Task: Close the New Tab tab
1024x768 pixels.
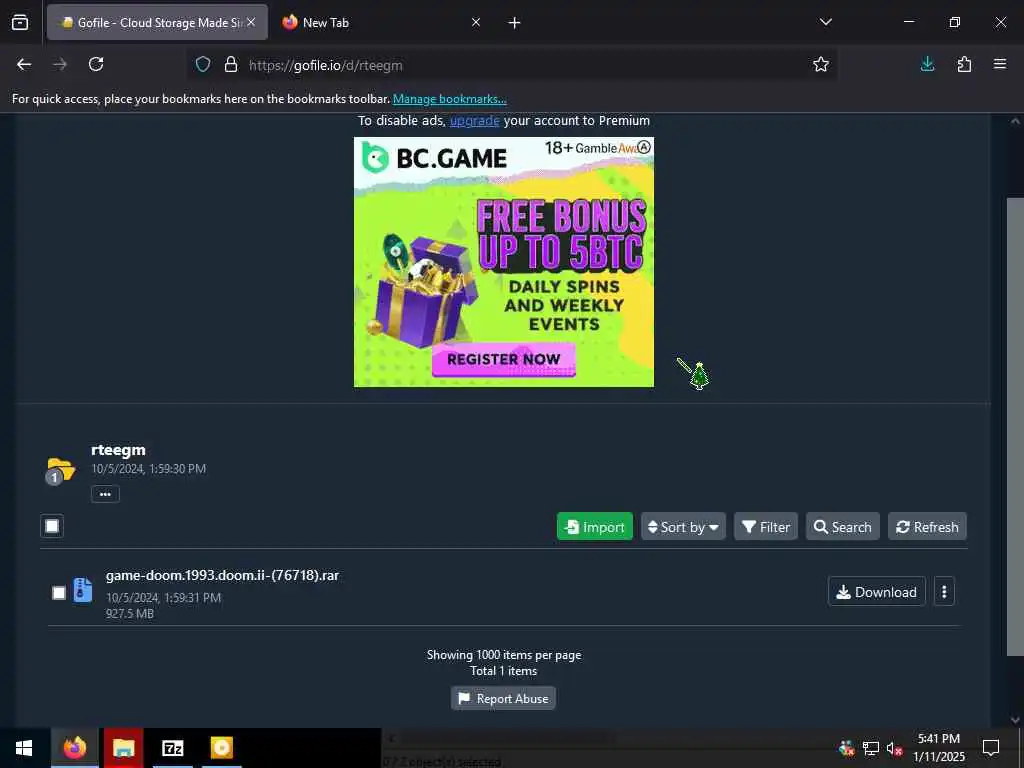Action: coord(476,22)
